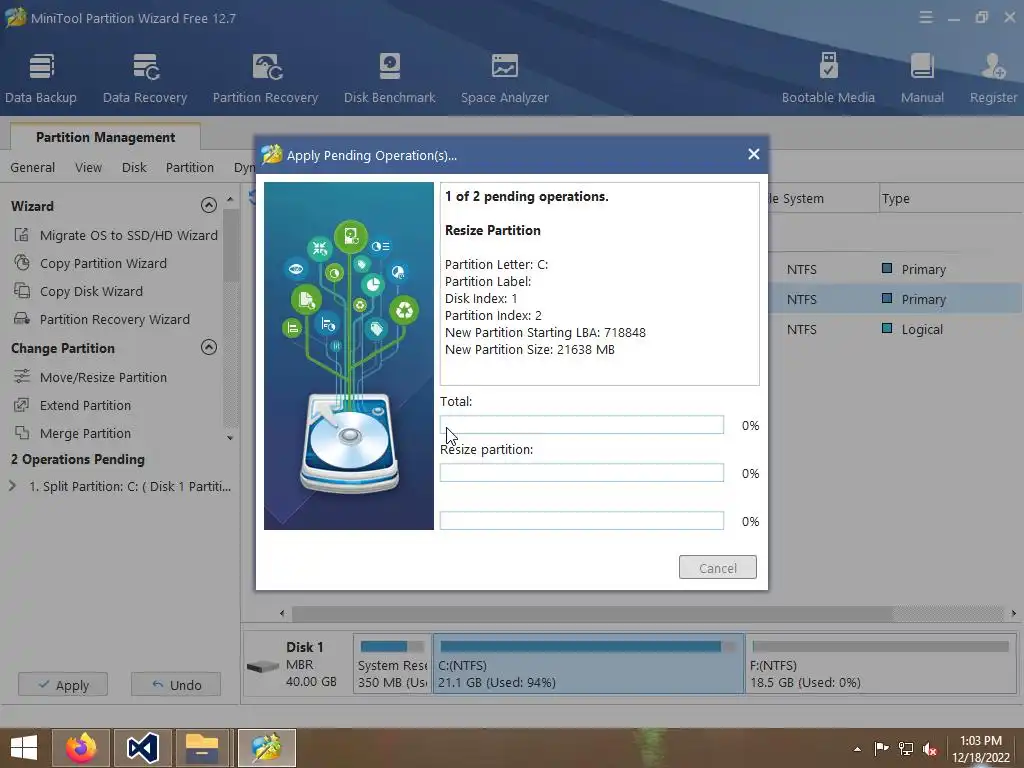
Task: Click the muted volume tray icon
Action: click(930, 748)
